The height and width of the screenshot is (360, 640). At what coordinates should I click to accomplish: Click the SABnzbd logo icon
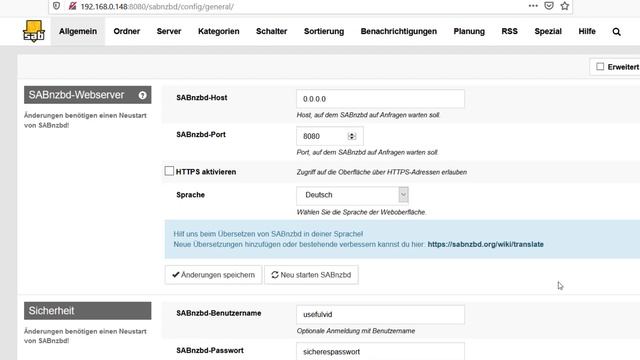coord(34,31)
